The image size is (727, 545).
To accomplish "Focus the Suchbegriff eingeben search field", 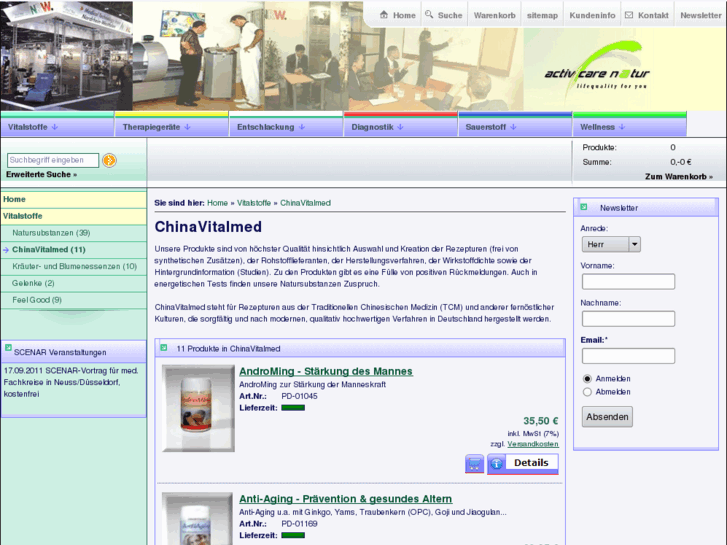I will pyautogui.click(x=53, y=160).
